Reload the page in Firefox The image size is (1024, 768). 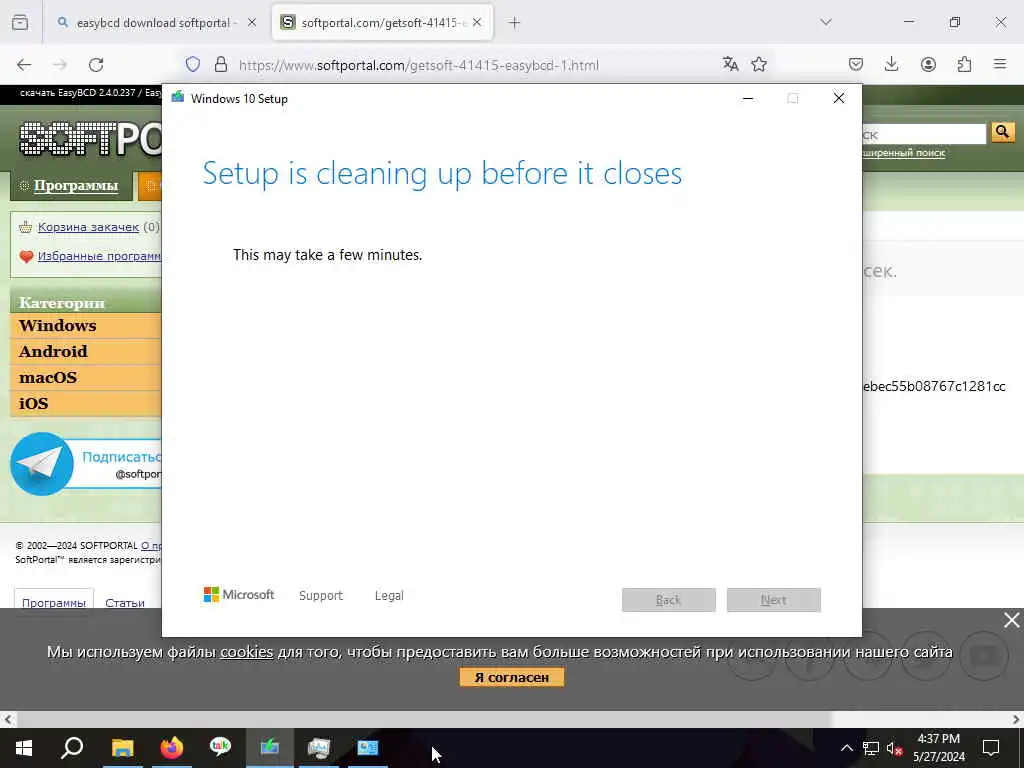[x=96, y=65]
